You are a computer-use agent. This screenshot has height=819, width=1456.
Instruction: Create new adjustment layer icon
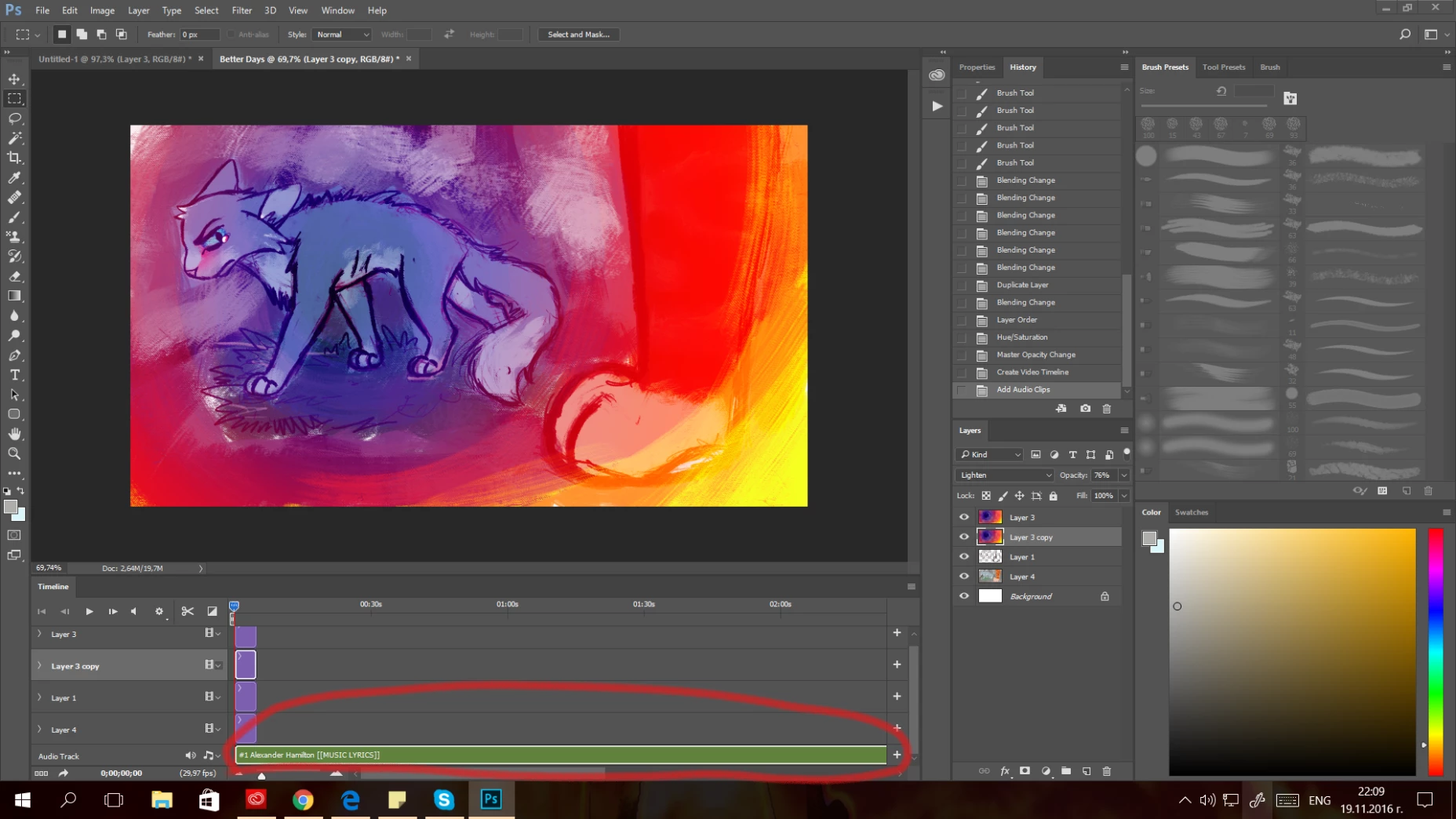tap(1046, 771)
